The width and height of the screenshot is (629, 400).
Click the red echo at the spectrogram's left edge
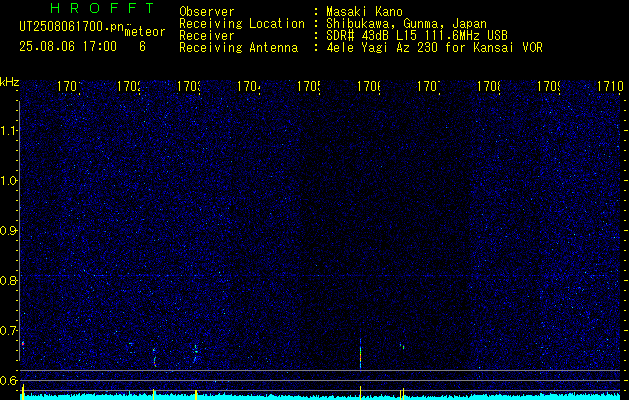tap(23, 344)
